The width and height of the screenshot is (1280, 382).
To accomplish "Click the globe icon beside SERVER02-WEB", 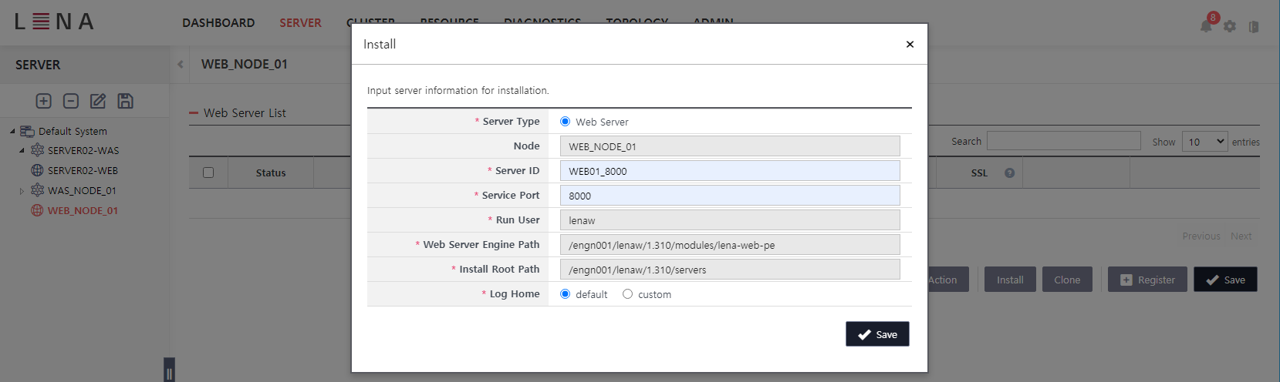I will point(38,170).
